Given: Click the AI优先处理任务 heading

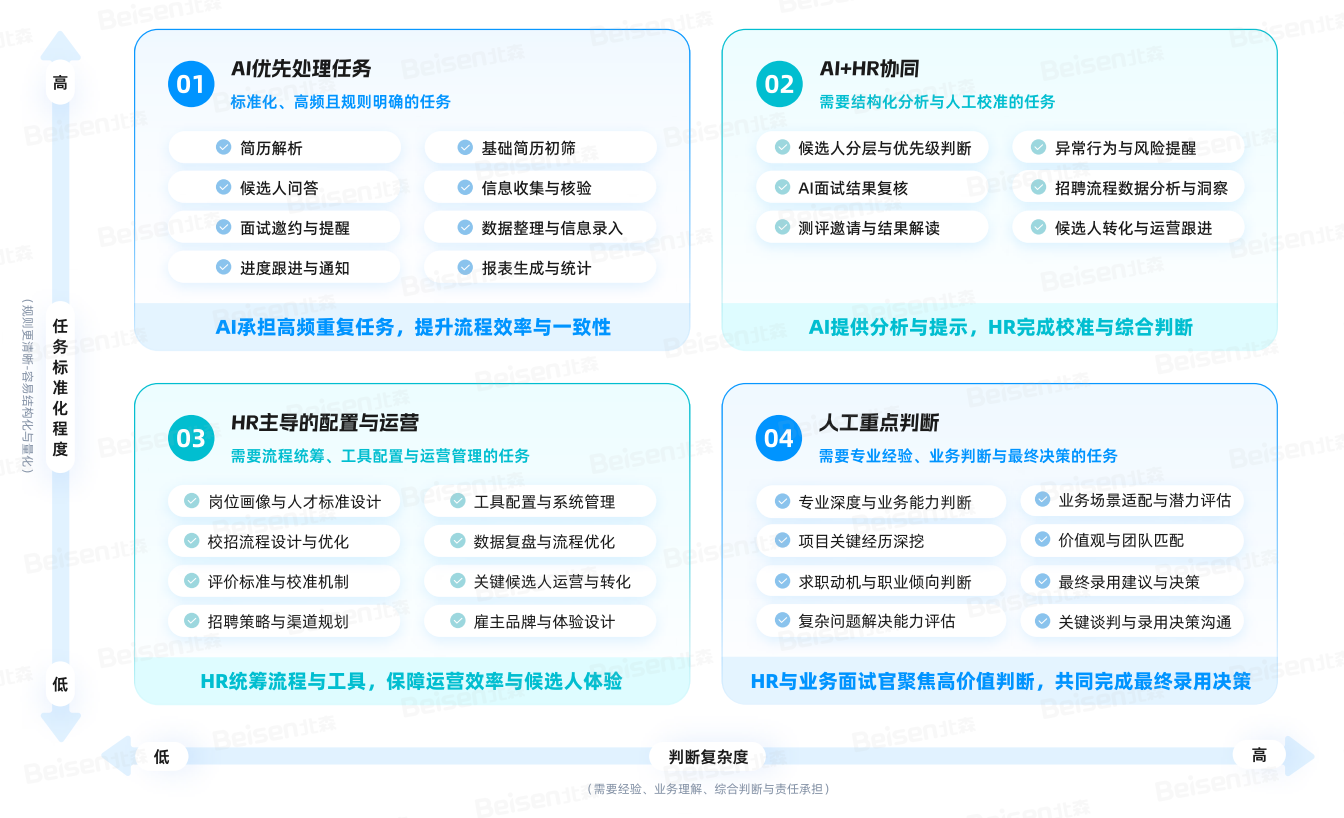Looking at the screenshot, I should 301,68.
